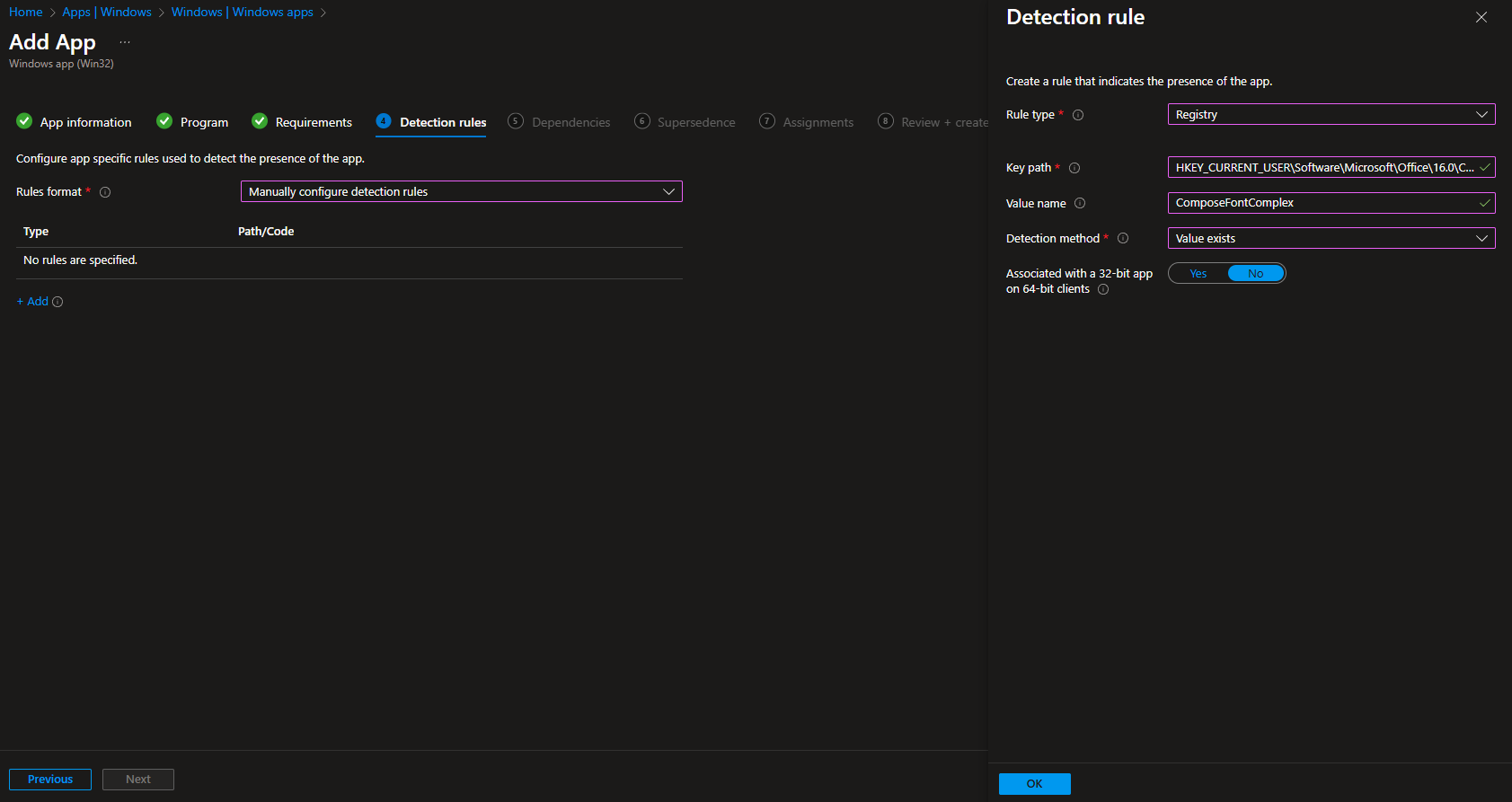Click the + Add rule link

click(32, 302)
